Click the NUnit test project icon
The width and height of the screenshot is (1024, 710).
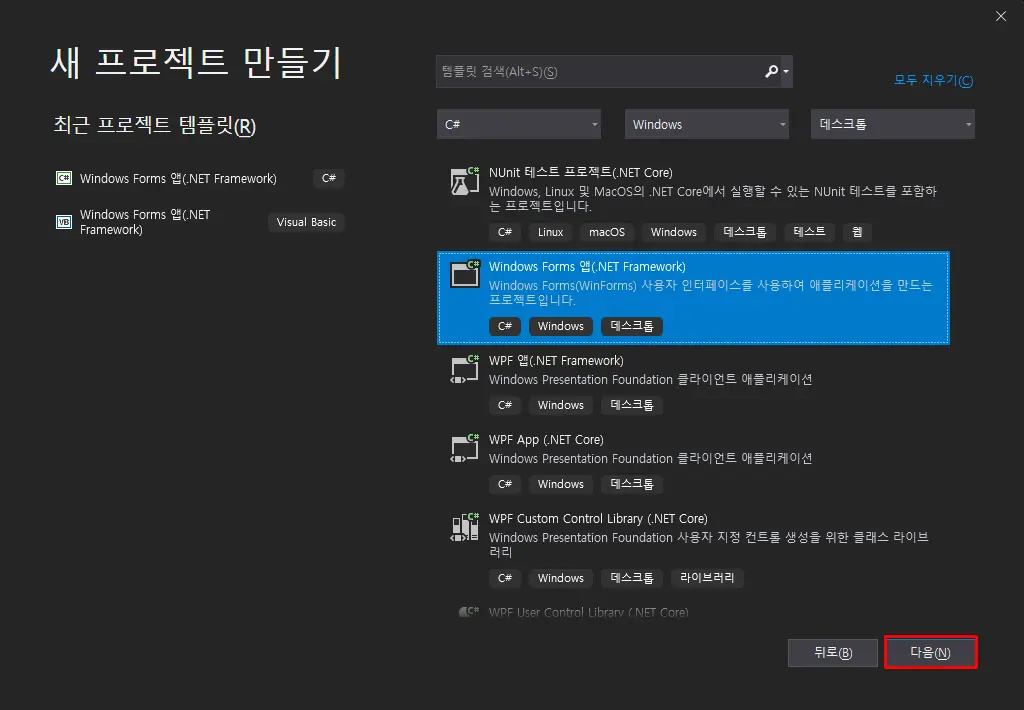[465, 181]
